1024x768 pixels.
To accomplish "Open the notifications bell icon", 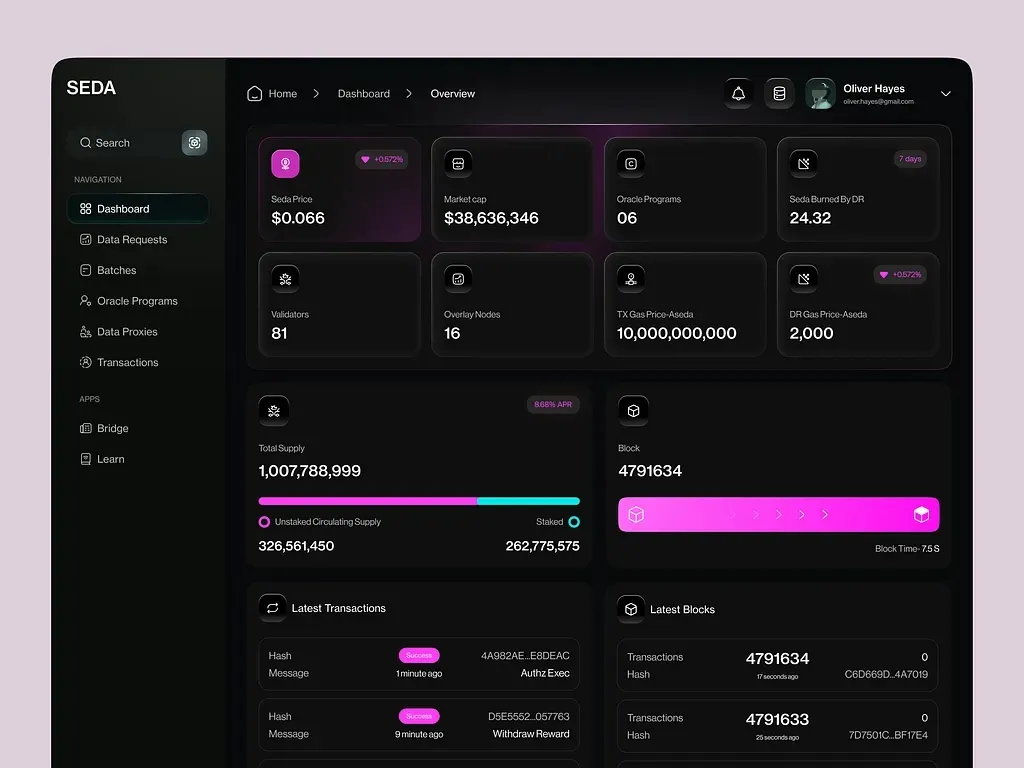I will (x=738, y=93).
